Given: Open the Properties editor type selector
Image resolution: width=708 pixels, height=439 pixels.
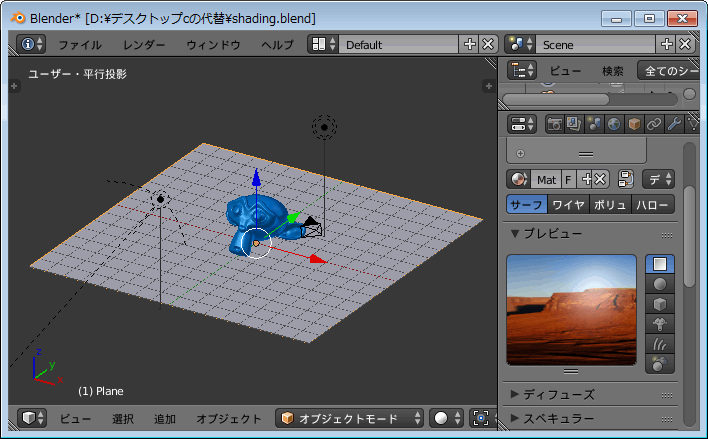Looking at the screenshot, I should pyautogui.click(x=522, y=124).
